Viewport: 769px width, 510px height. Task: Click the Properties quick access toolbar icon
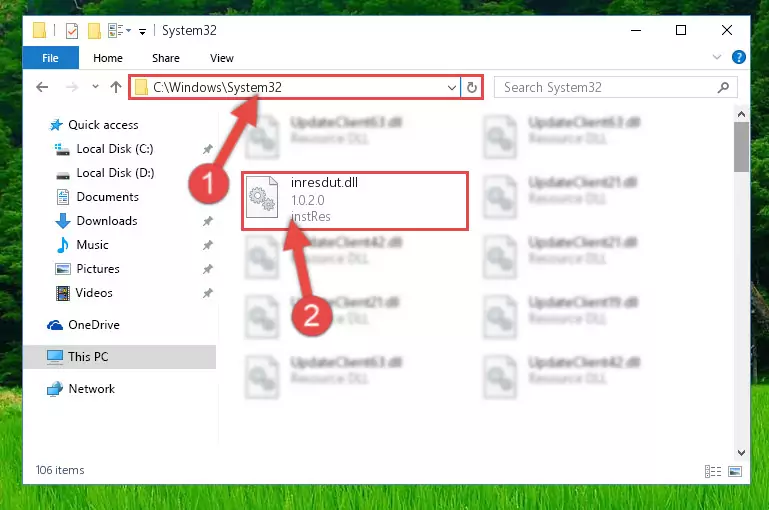[x=72, y=31]
